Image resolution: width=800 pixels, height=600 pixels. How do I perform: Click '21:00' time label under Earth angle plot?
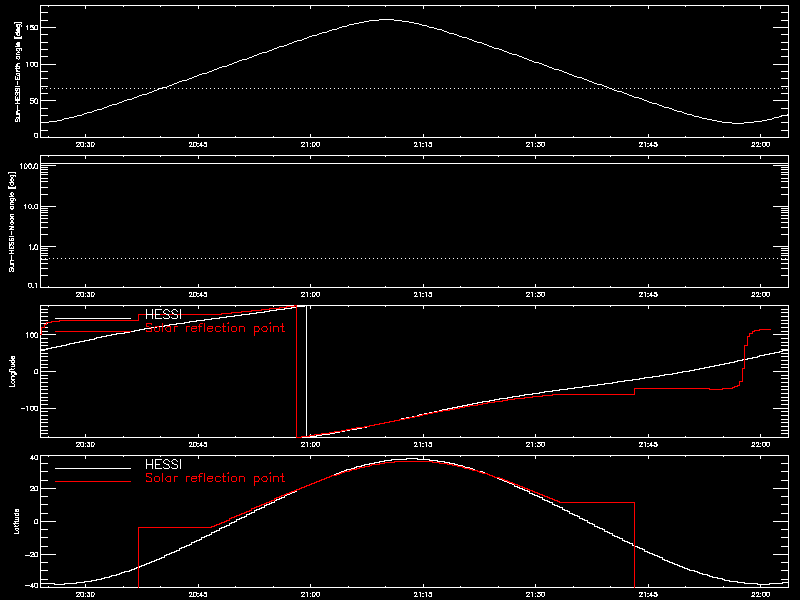coord(310,145)
